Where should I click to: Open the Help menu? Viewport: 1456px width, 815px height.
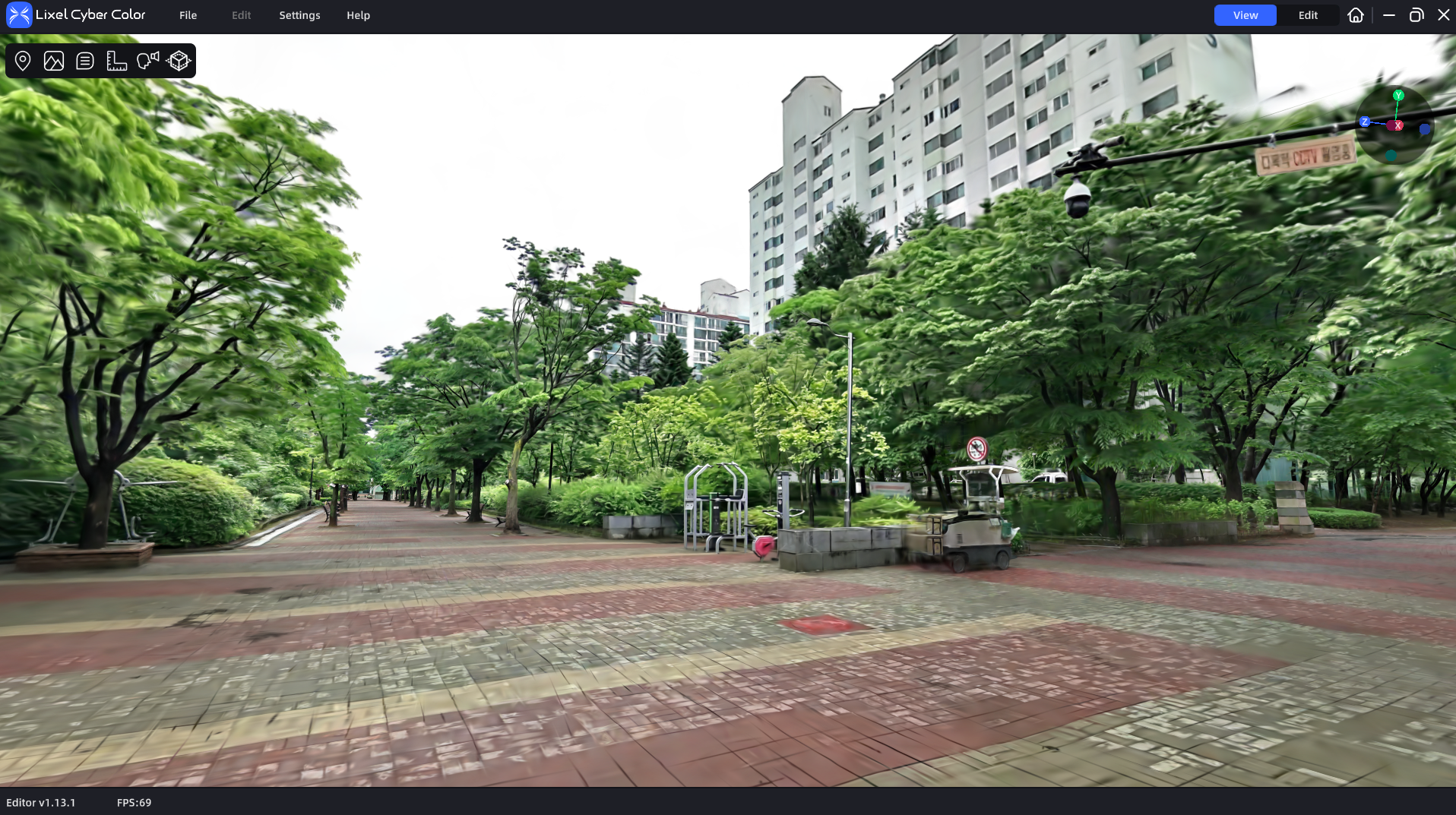(358, 15)
